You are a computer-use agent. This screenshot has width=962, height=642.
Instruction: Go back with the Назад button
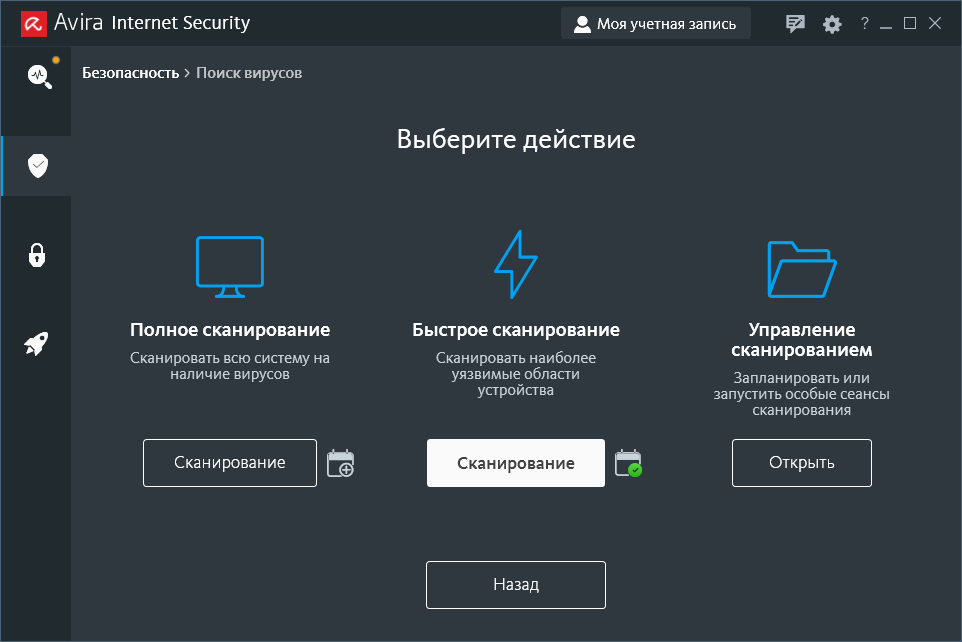(516, 585)
